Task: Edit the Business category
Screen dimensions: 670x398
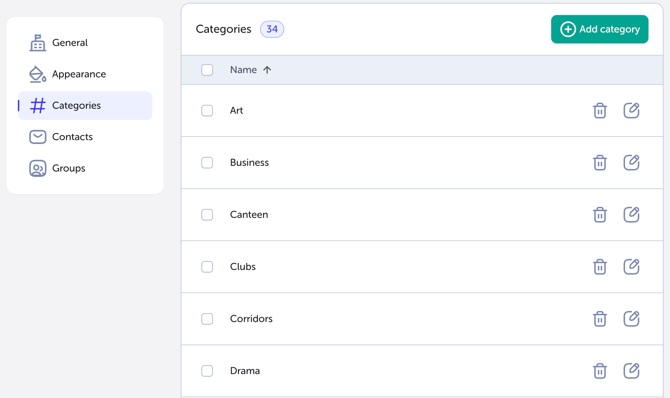Action: click(x=631, y=162)
